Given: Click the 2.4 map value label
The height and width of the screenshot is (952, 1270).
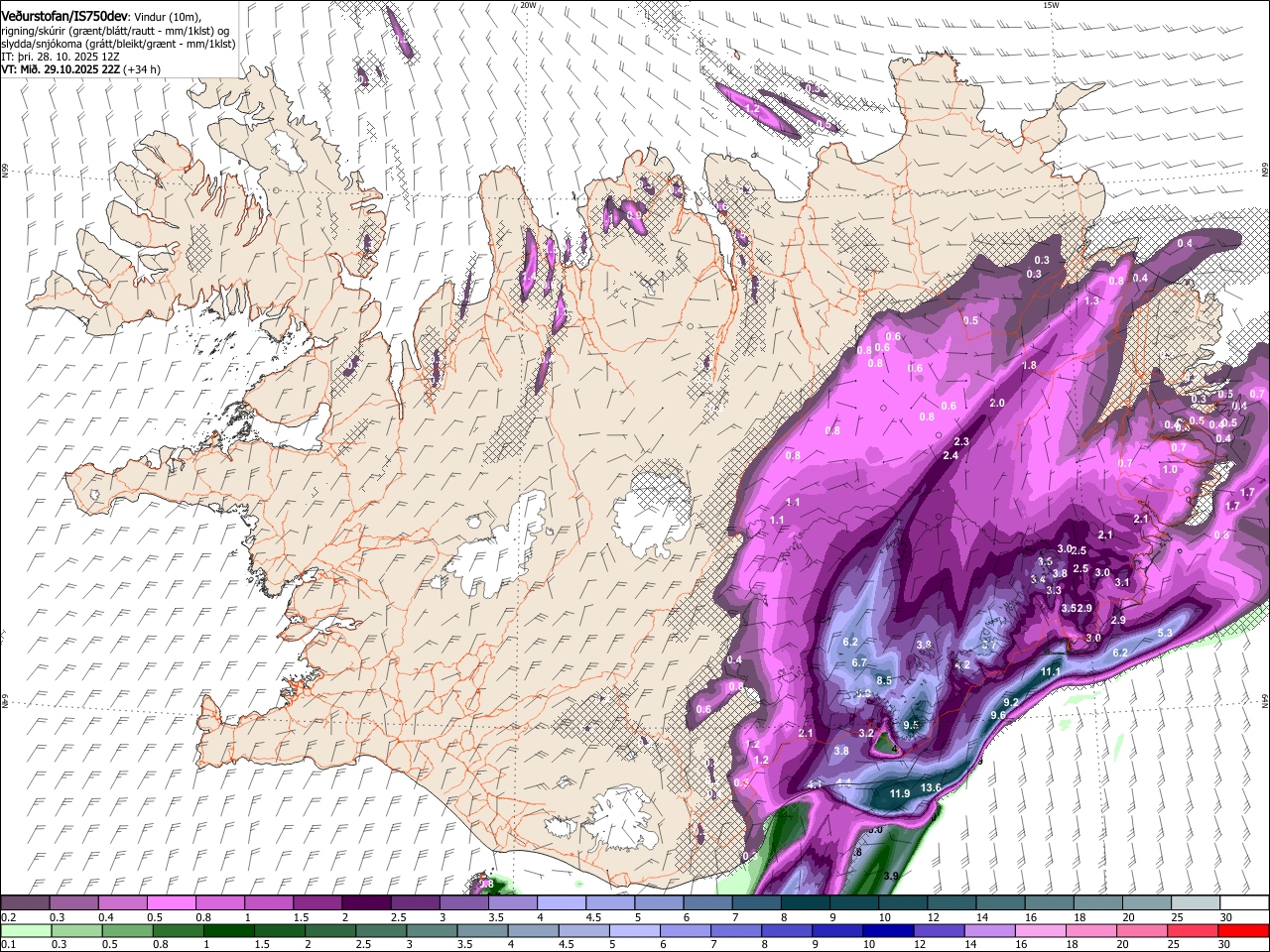Looking at the screenshot, I should [x=951, y=455].
